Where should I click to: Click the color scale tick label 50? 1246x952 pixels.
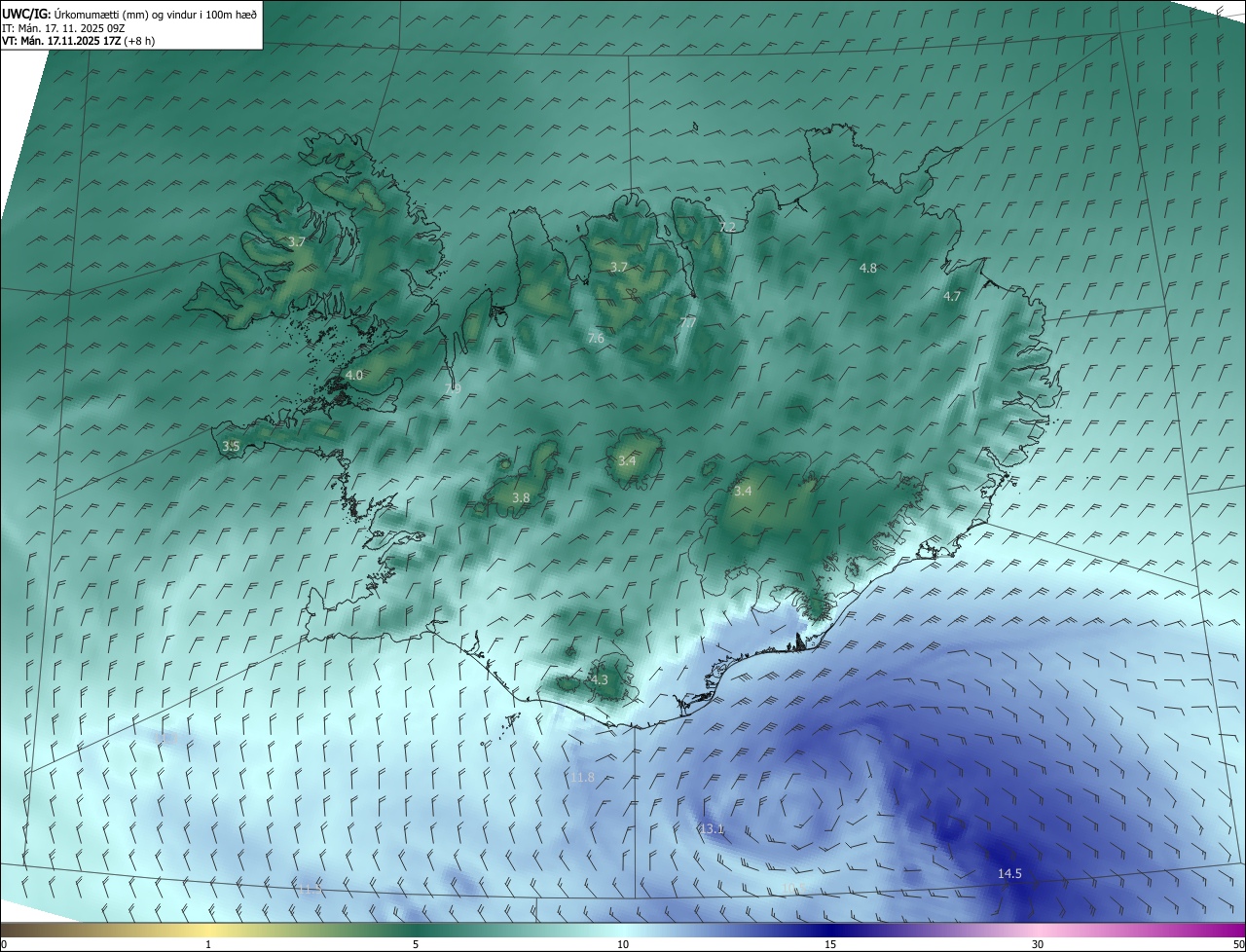click(1238, 944)
